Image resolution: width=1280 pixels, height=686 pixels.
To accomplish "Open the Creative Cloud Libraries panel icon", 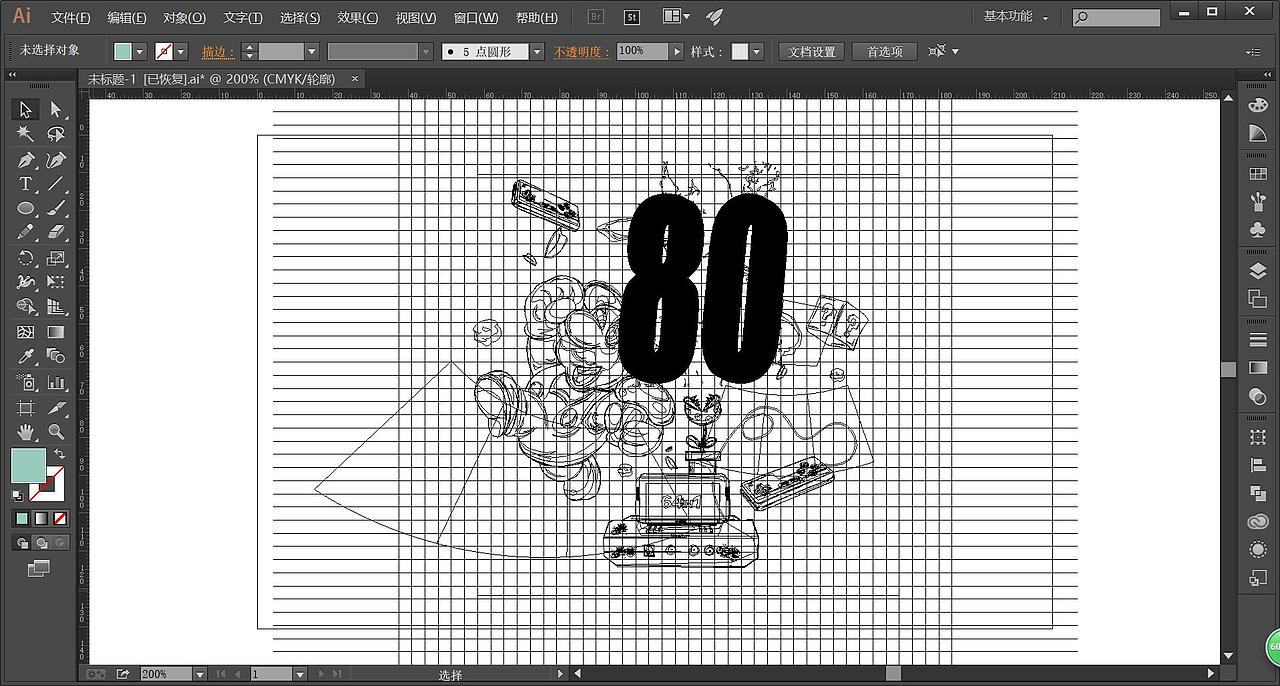I will tap(1258, 522).
